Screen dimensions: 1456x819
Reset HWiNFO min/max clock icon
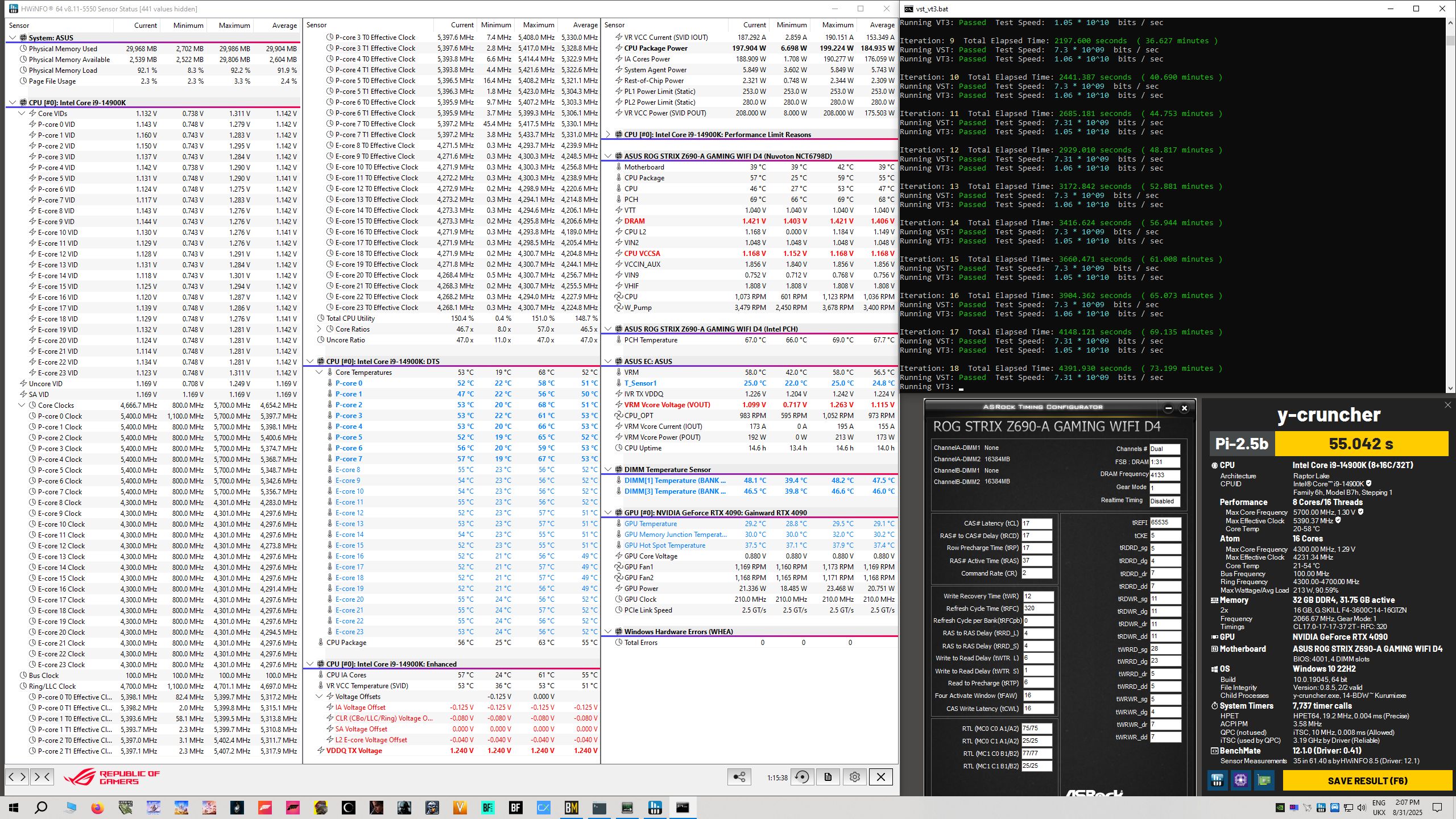click(x=802, y=777)
